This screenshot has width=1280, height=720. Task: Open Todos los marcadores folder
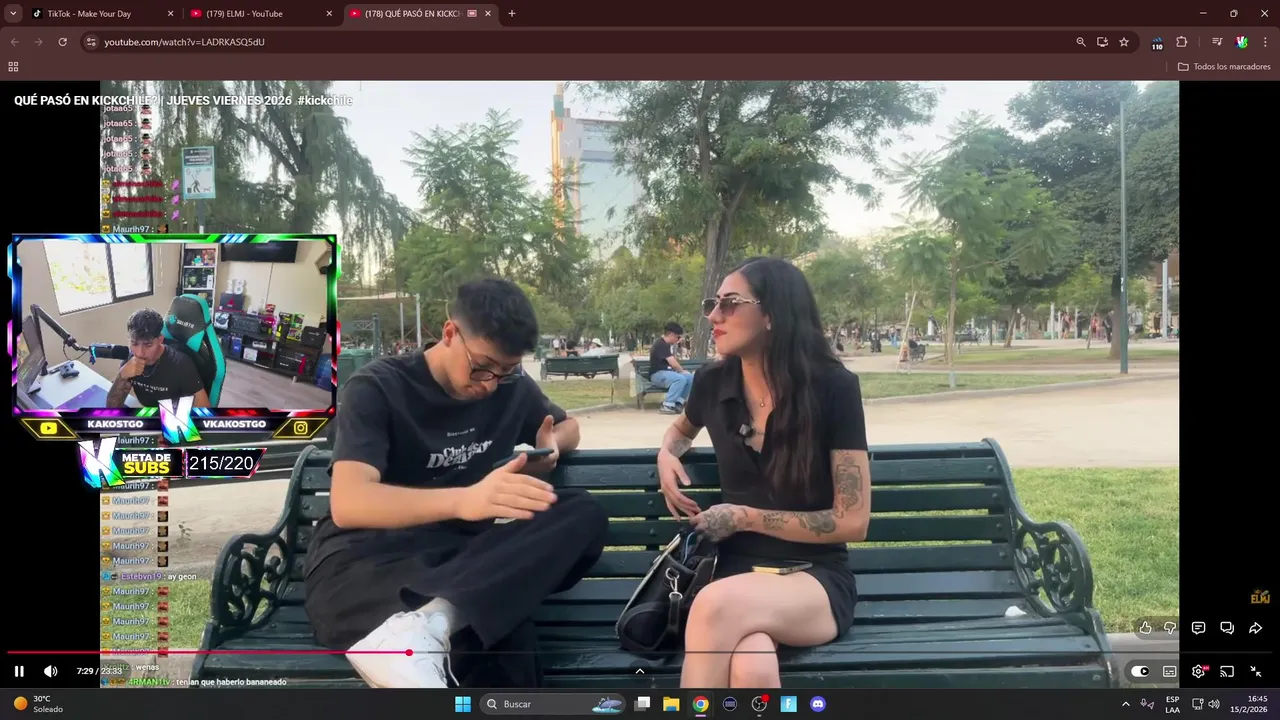pos(1224,67)
